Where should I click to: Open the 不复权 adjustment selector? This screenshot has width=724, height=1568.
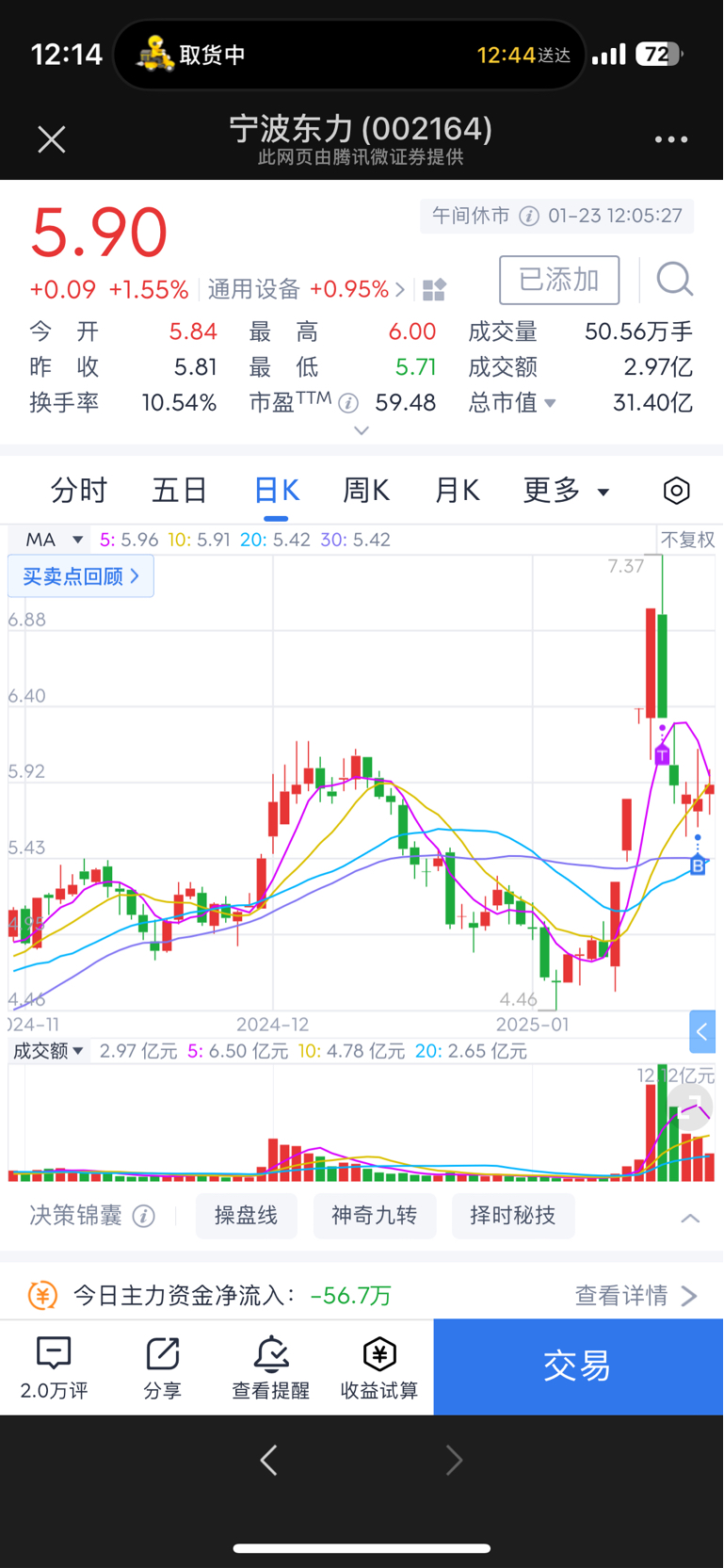coord(687,540)
